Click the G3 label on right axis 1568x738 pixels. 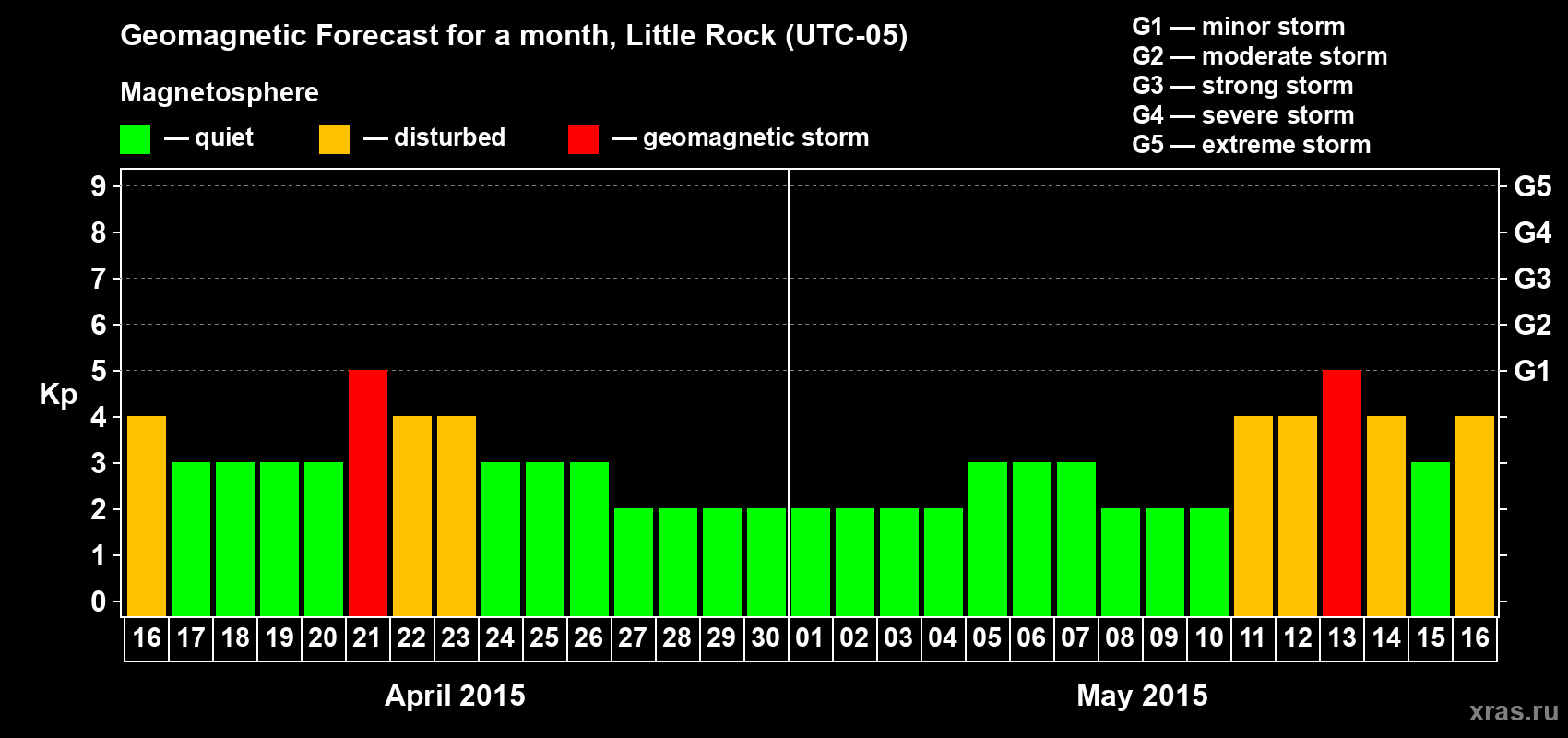pyautogui.click(x=1532, y=279)
